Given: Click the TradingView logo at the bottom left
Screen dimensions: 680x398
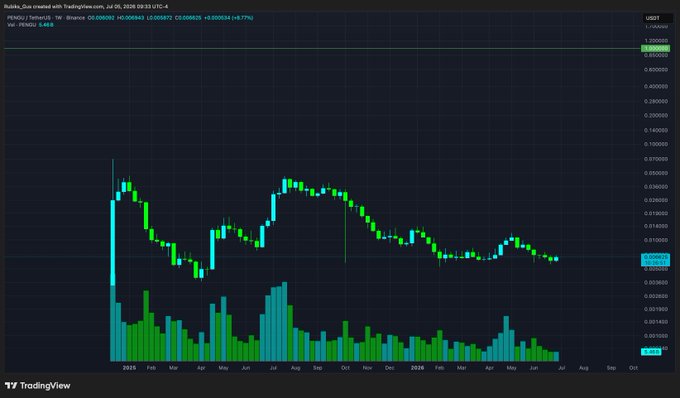Looking at the screenshot, I should coord(37,385).
